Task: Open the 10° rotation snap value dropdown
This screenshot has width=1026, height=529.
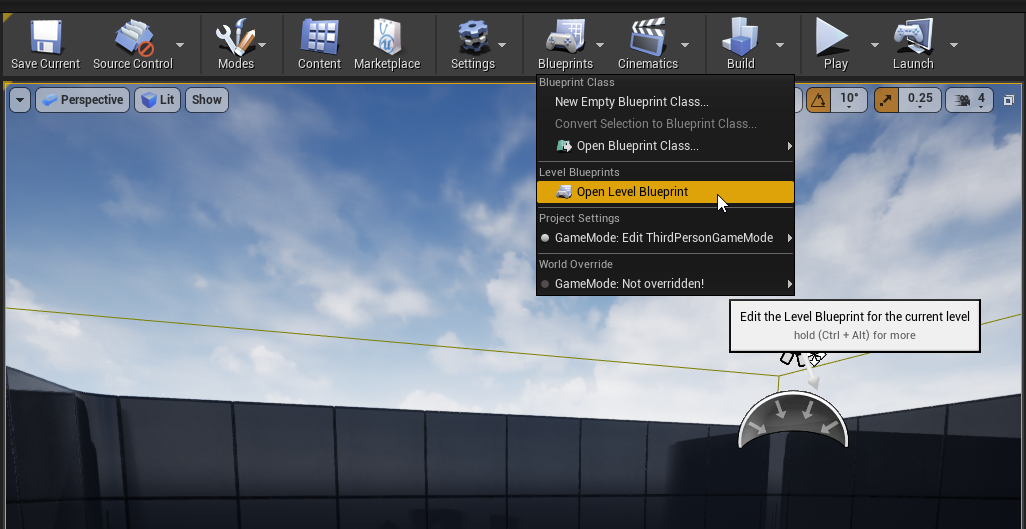Action: (x=849, y=100)
